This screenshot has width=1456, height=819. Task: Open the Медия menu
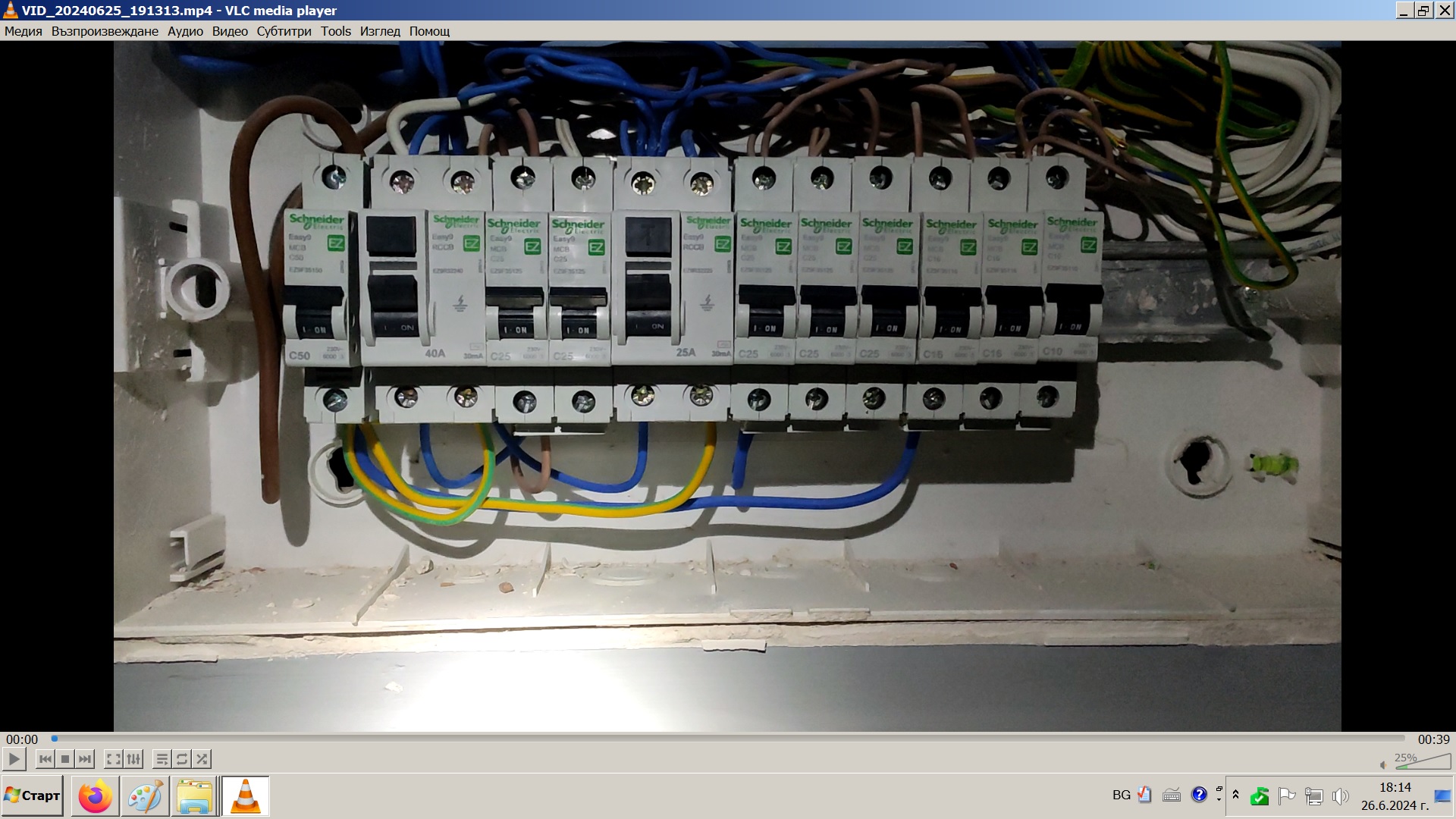pos(23,31)
